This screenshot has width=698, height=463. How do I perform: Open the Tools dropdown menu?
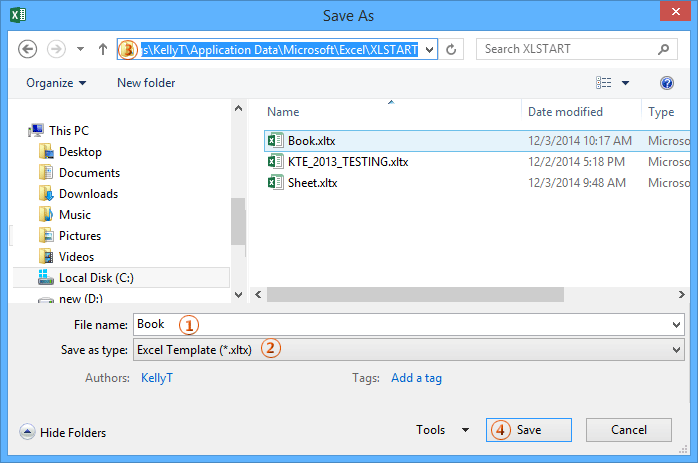click(x=442, y=430)
